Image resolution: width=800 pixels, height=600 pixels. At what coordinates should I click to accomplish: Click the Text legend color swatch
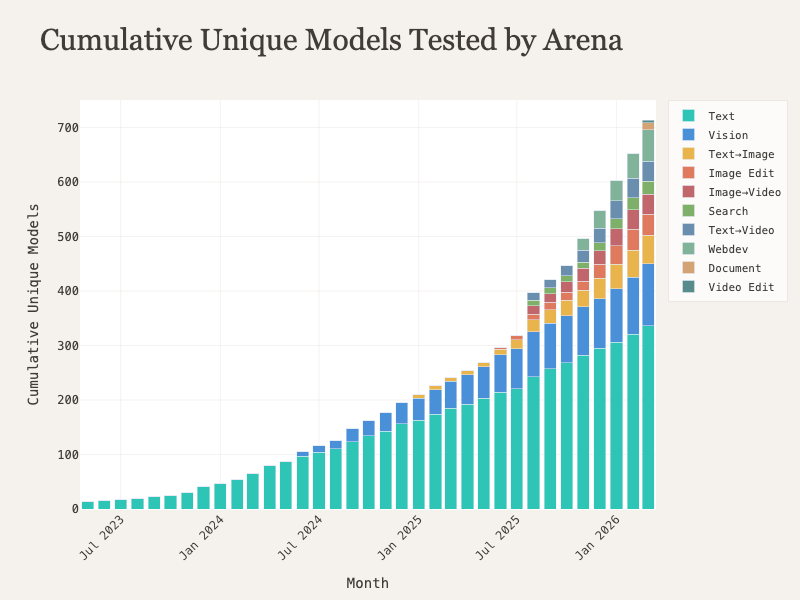688,116
